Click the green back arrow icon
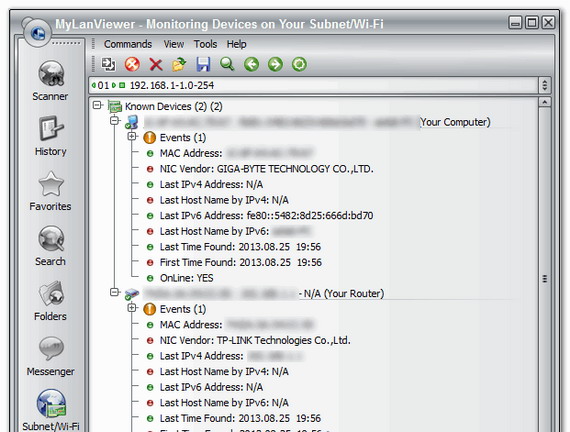570x432 pixels. [251, 64]
